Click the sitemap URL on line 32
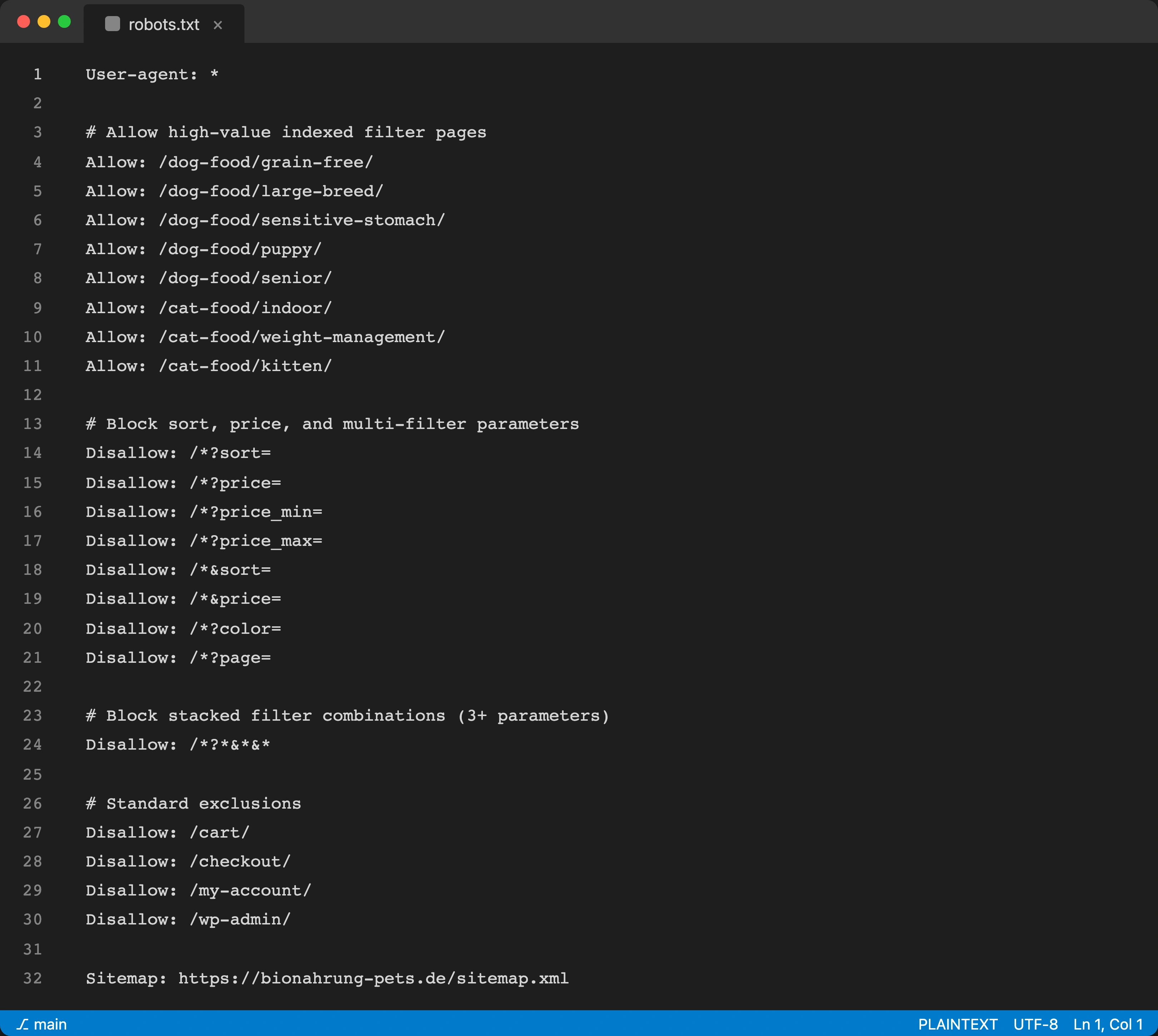Screen dimensions: 1158x1036 (x=373, y=978)
